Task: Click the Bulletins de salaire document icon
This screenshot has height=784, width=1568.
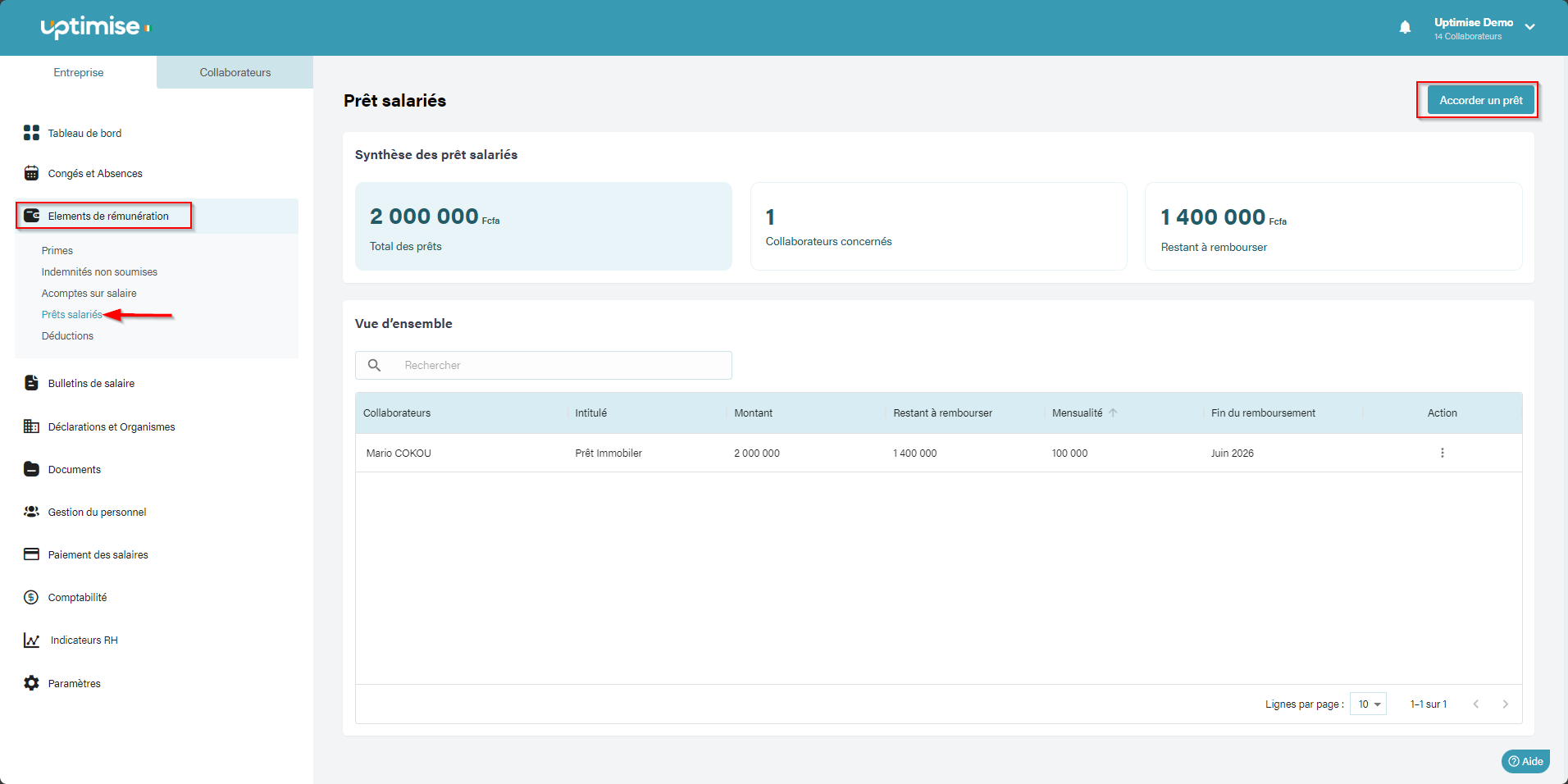Action: point(31,383)
